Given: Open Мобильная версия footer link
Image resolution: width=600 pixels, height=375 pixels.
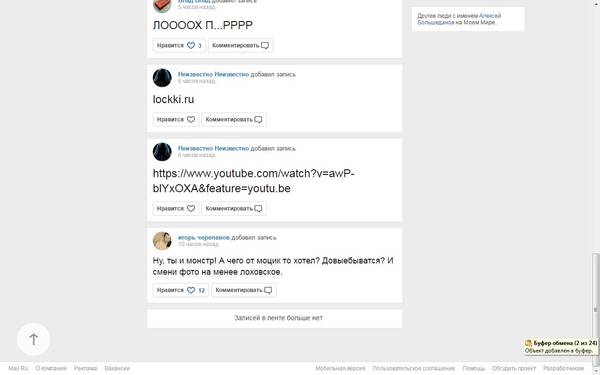Looking at the screenshot, I should (340, 368).
